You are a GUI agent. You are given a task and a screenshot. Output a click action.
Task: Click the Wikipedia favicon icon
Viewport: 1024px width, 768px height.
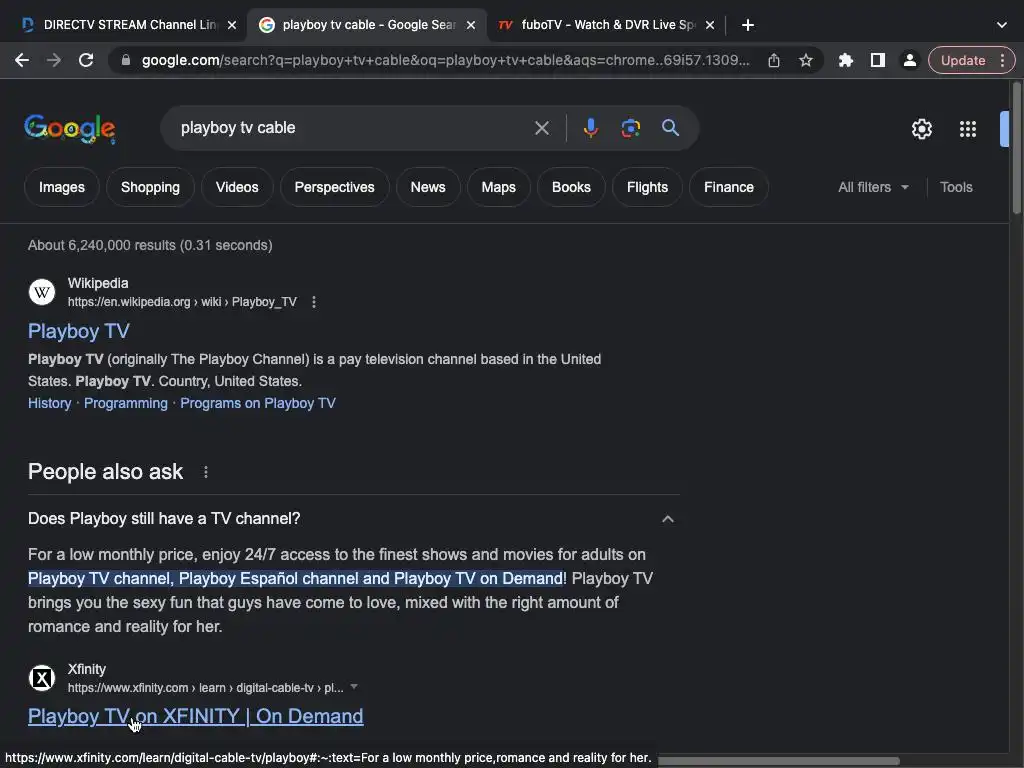(x=42, y=292)
